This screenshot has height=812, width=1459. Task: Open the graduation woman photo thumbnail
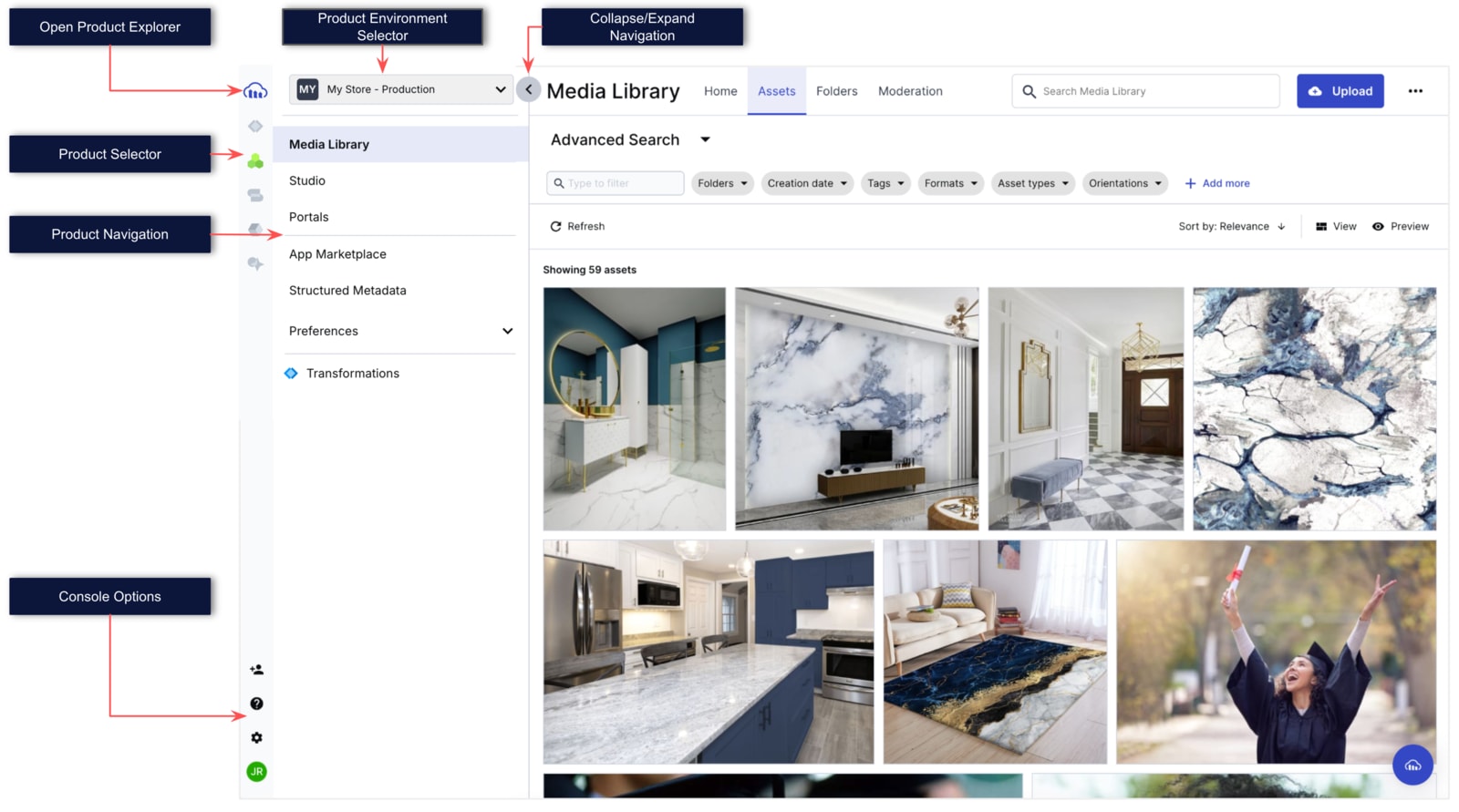coord(1276,652)
